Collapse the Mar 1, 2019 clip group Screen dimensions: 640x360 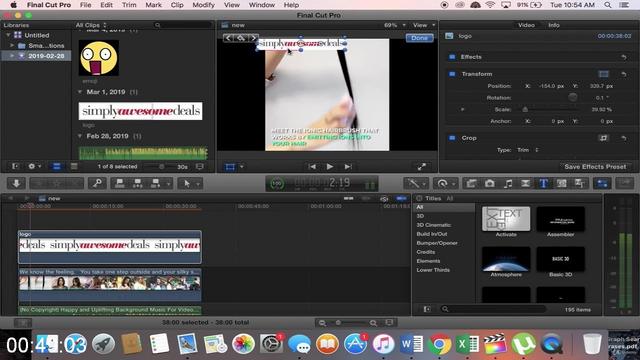coord(80,92)
